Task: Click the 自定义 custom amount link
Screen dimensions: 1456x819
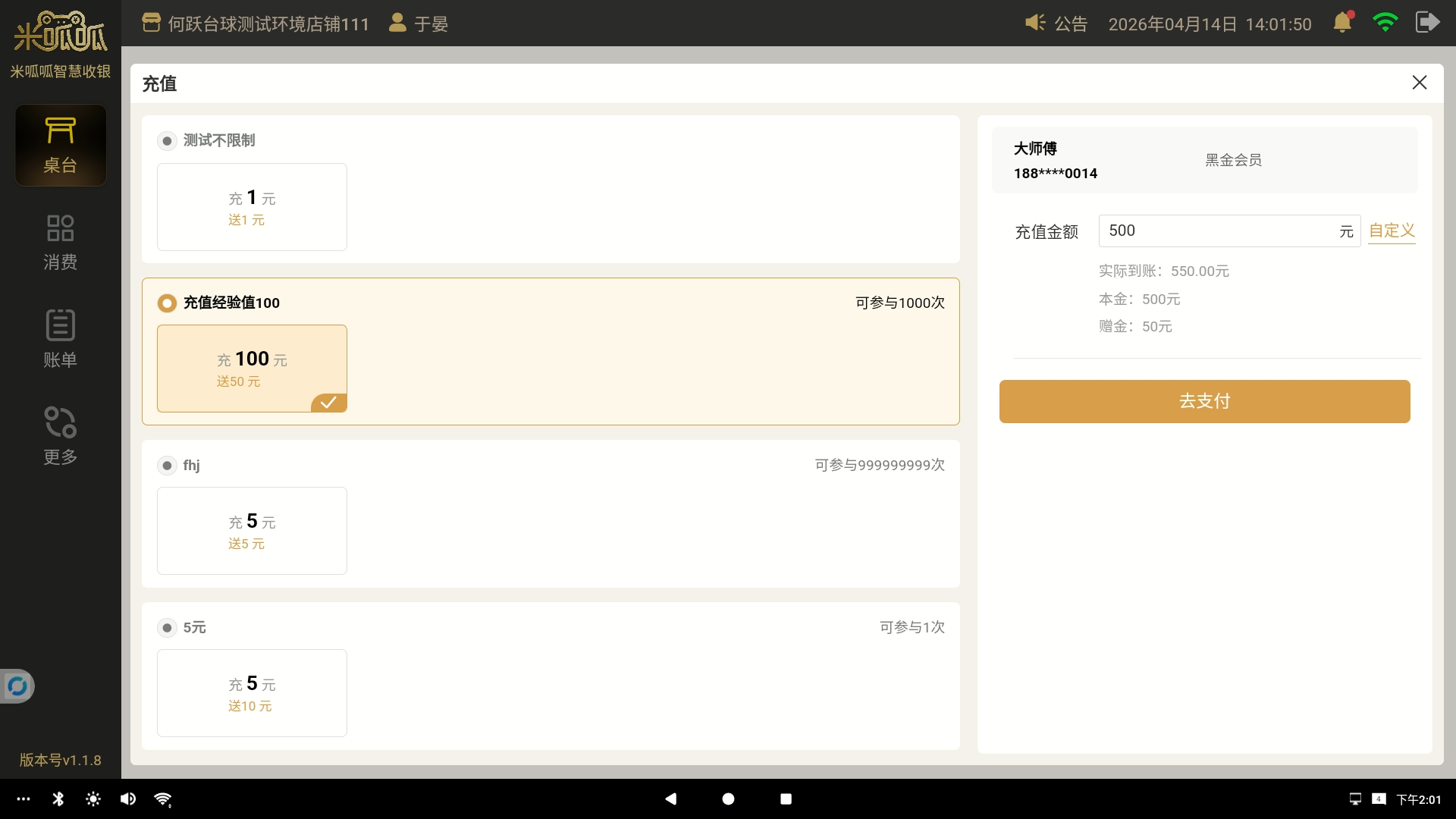Action: [x=1392, y=231]
